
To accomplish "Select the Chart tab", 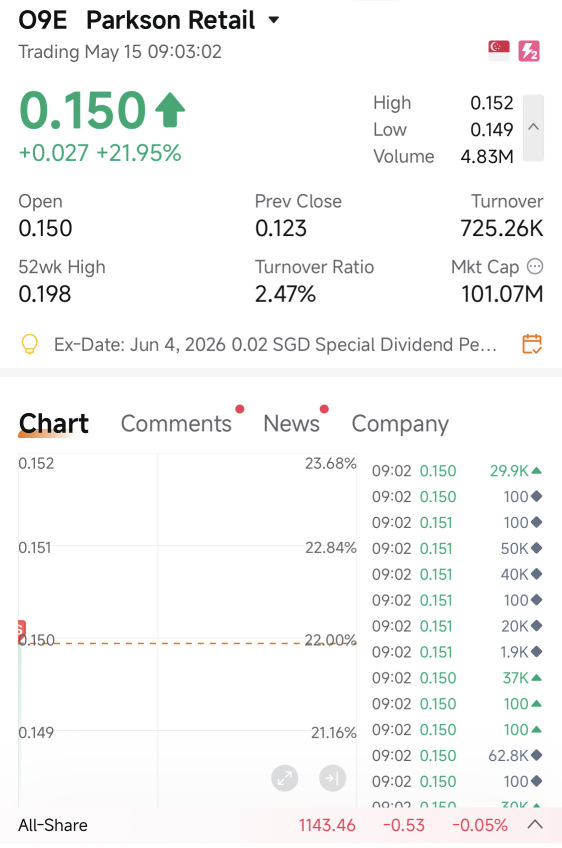I will (x=54, y=423).
